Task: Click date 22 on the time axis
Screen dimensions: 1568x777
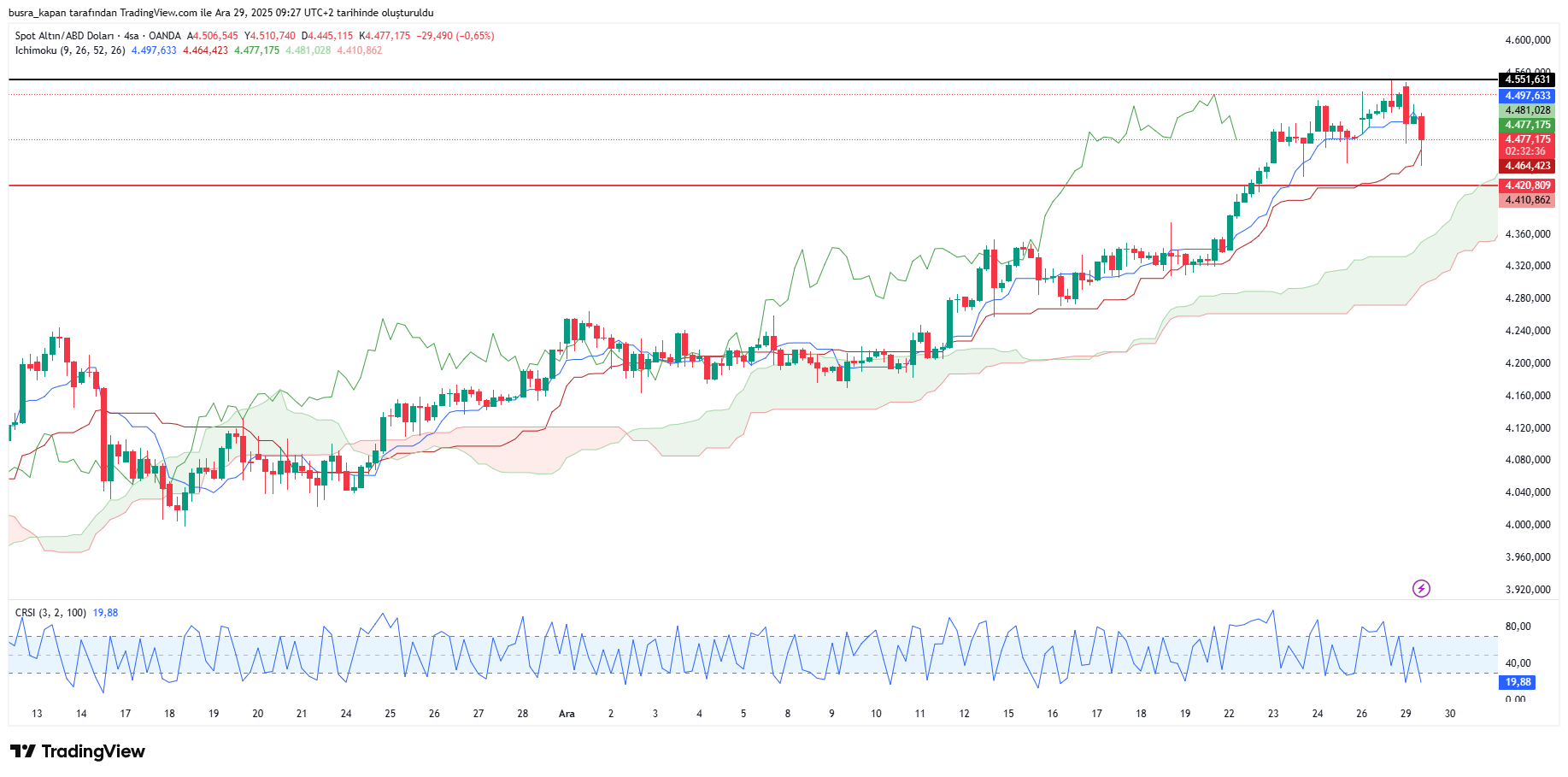Action: 1229,714
